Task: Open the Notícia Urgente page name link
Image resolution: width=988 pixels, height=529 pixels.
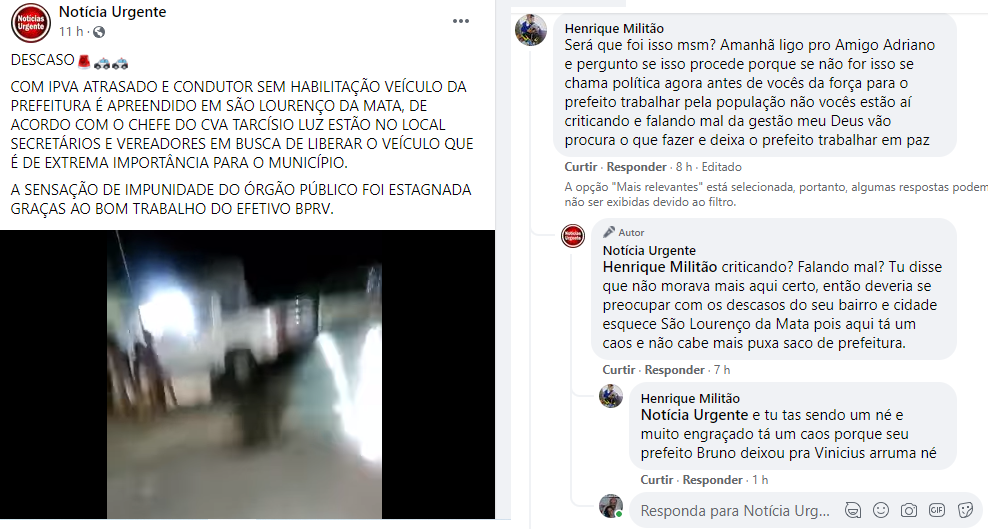Action: pos(113,12)
